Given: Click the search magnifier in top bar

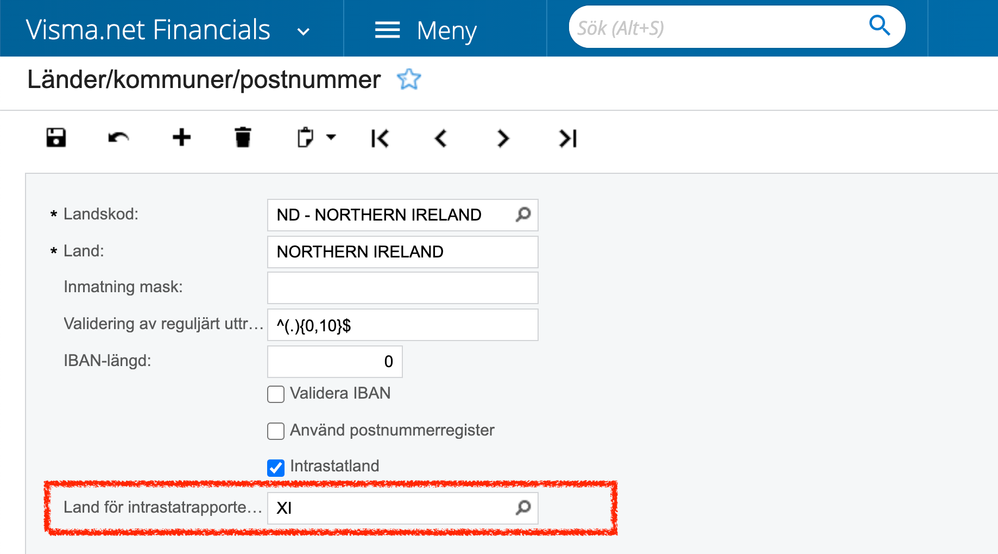Looking at the screenshot, I should 879,26.
